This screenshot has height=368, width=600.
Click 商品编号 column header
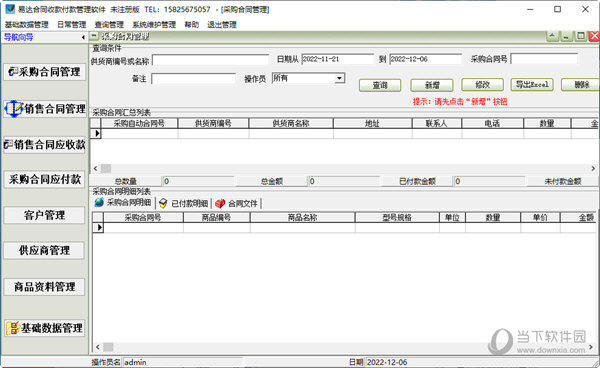217,217
